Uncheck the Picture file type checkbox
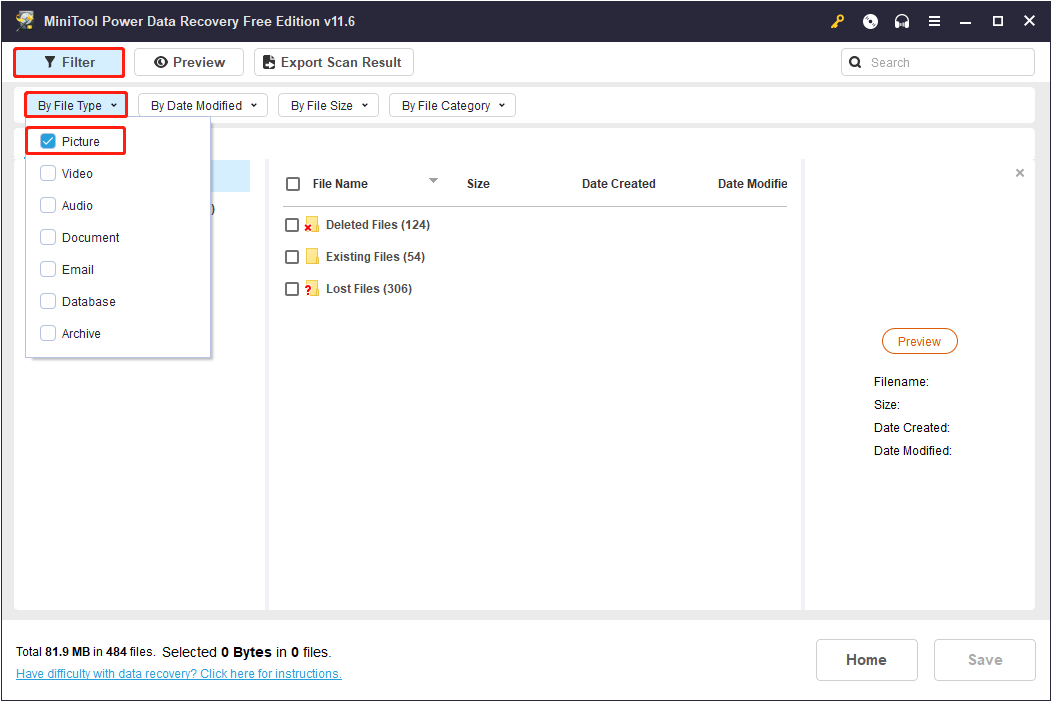1052x703 pixels. [48, 142]
